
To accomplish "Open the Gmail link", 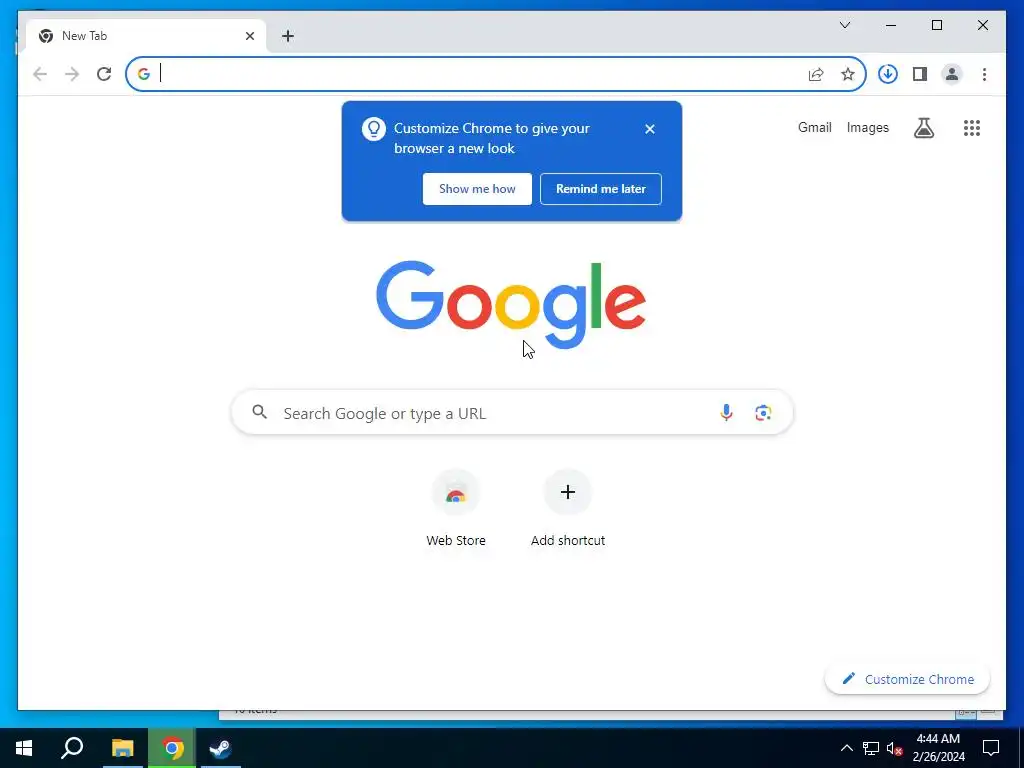I will 814,127.
